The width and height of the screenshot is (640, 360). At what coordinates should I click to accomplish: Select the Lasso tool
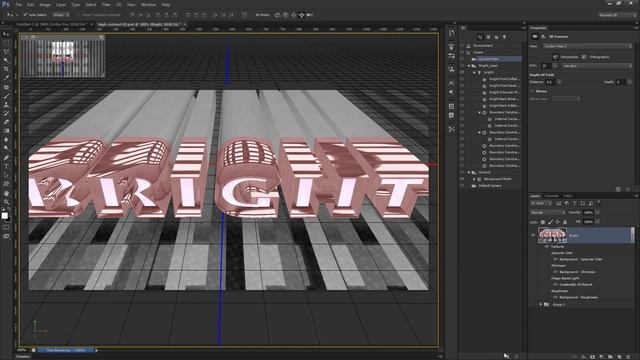(6, 52)
